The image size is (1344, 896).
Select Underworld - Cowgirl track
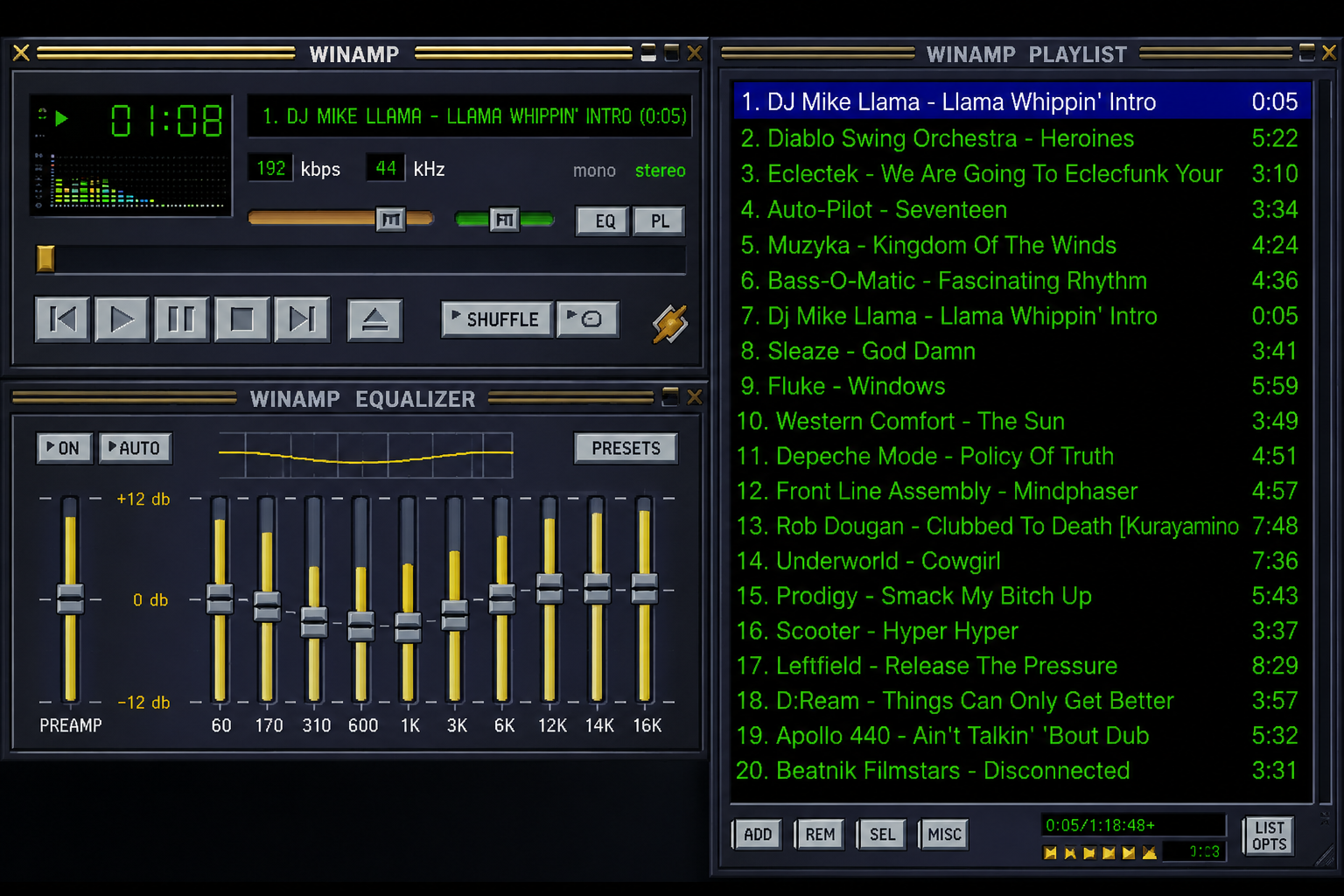click(1021, 561)
